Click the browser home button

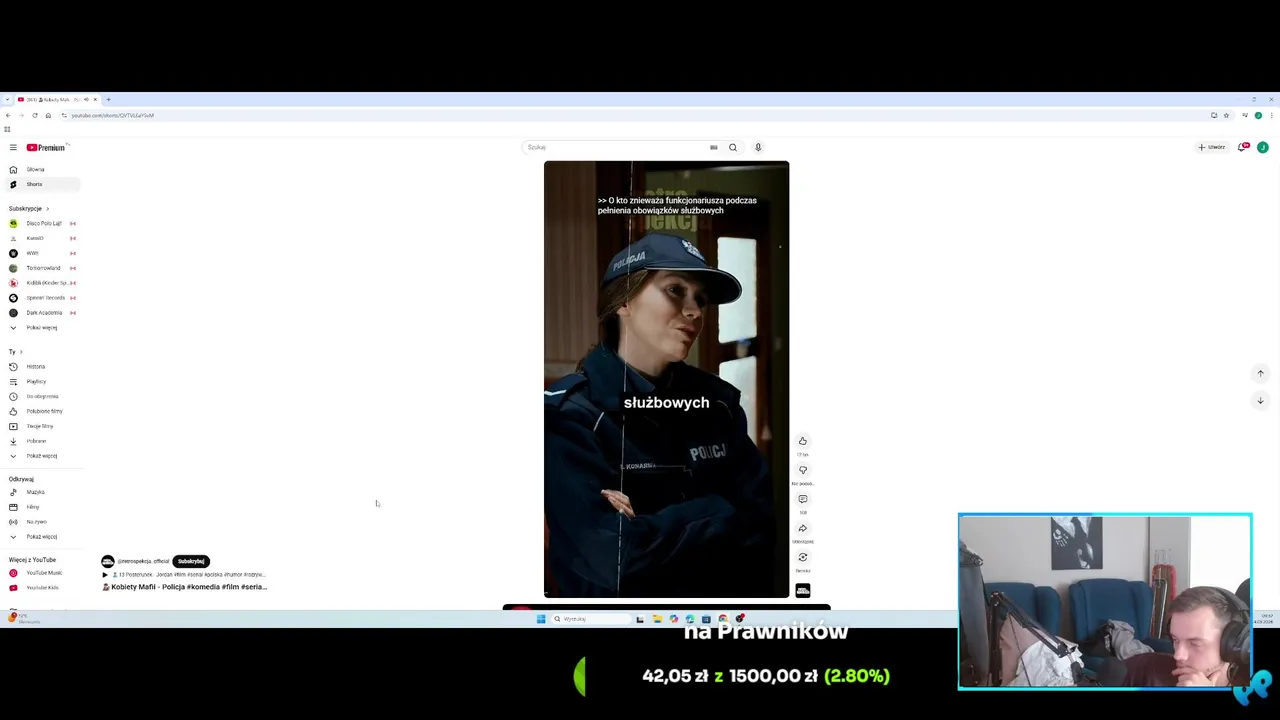click(48, 115)
